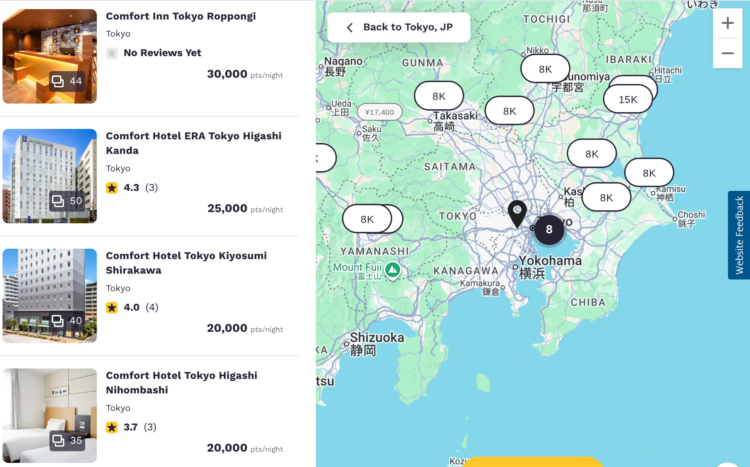Open photo gallery icon showing 50 photos
This screenshot has width=750, height=467.
(x=67, y=201)
